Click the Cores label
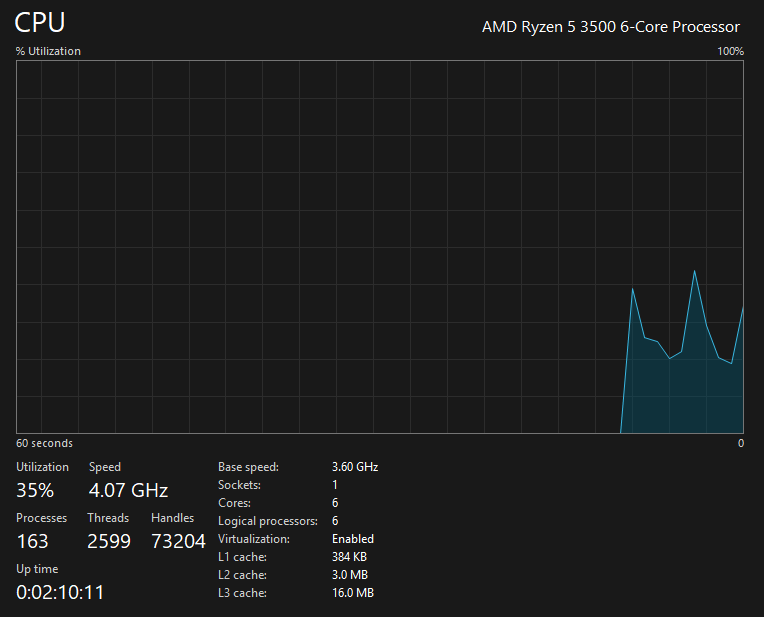Viewport: 764px width, 617px height. (234, 503)
